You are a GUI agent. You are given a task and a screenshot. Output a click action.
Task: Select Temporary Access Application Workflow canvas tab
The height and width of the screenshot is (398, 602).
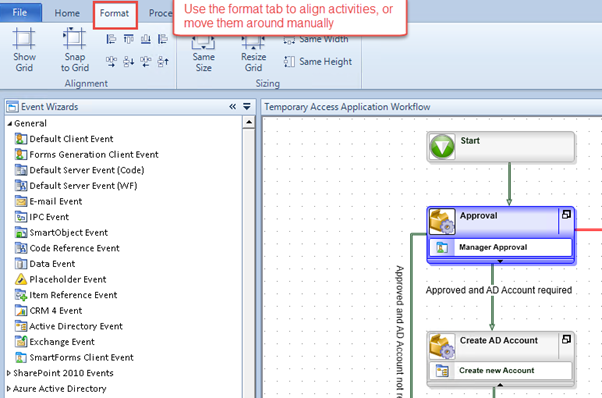(x=347, y=107)
